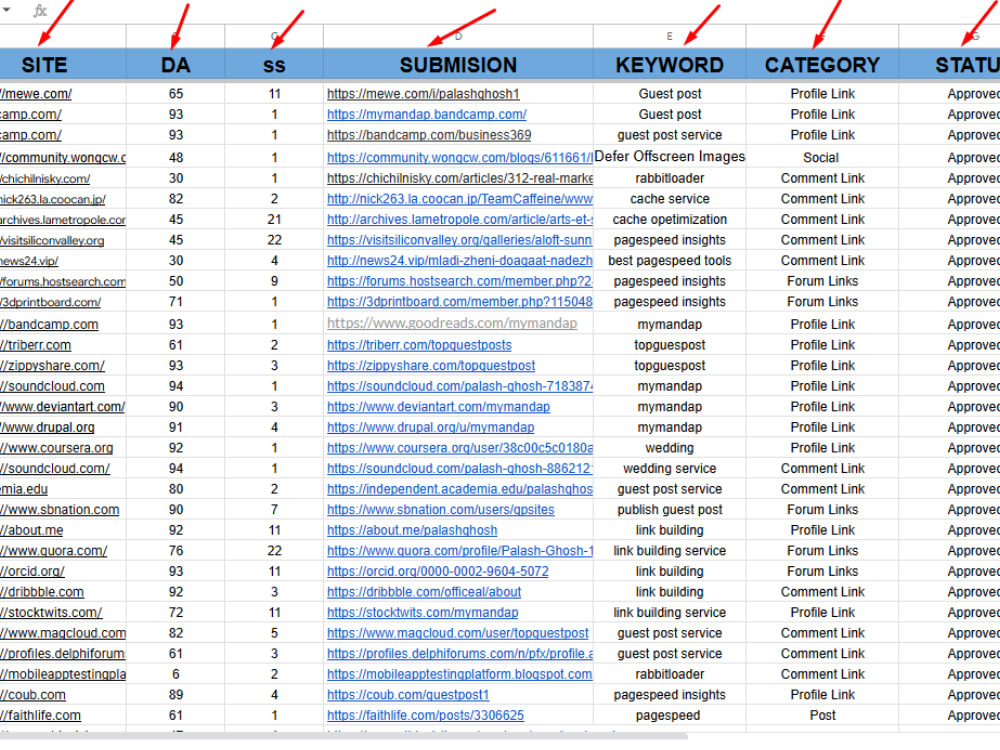This screenshot has height=750, width=1000.
Task: Select the ss header cell
Action: (274, 64)
